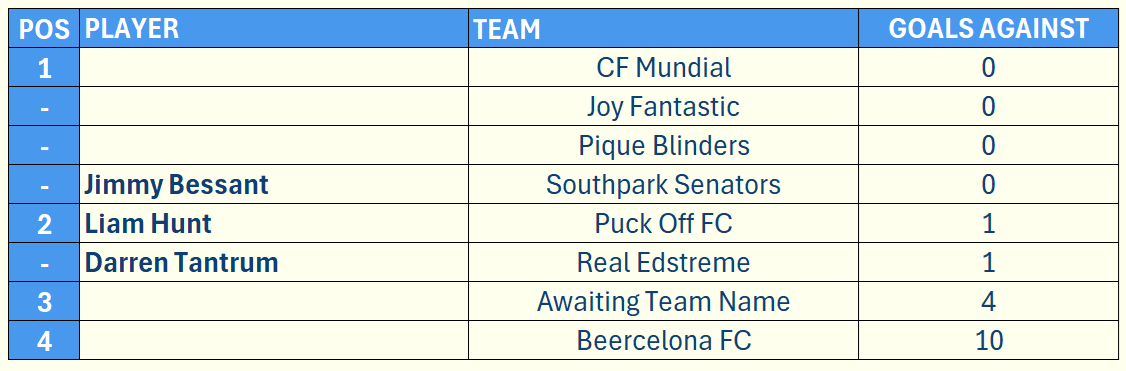Select the position 4 cell
The image size is (1126, 371).
click(44, 339)
